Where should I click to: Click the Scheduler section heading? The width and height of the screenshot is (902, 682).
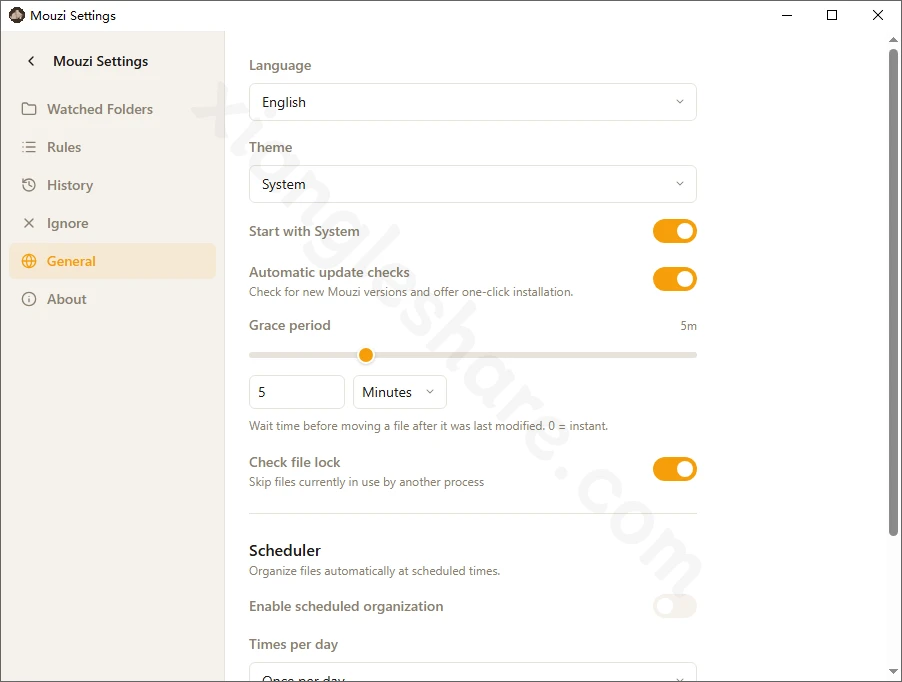coord(285,550)
